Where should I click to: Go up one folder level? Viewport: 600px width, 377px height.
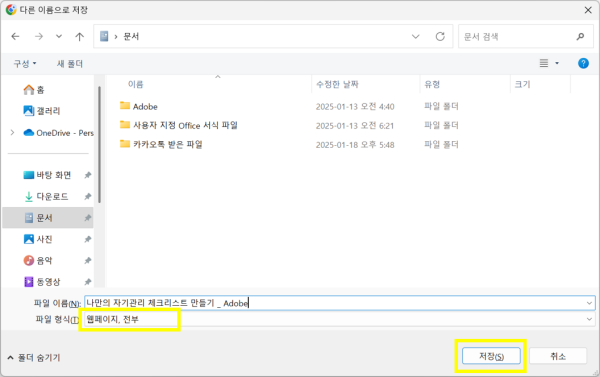pyautogui.click(x=79, y=36)
